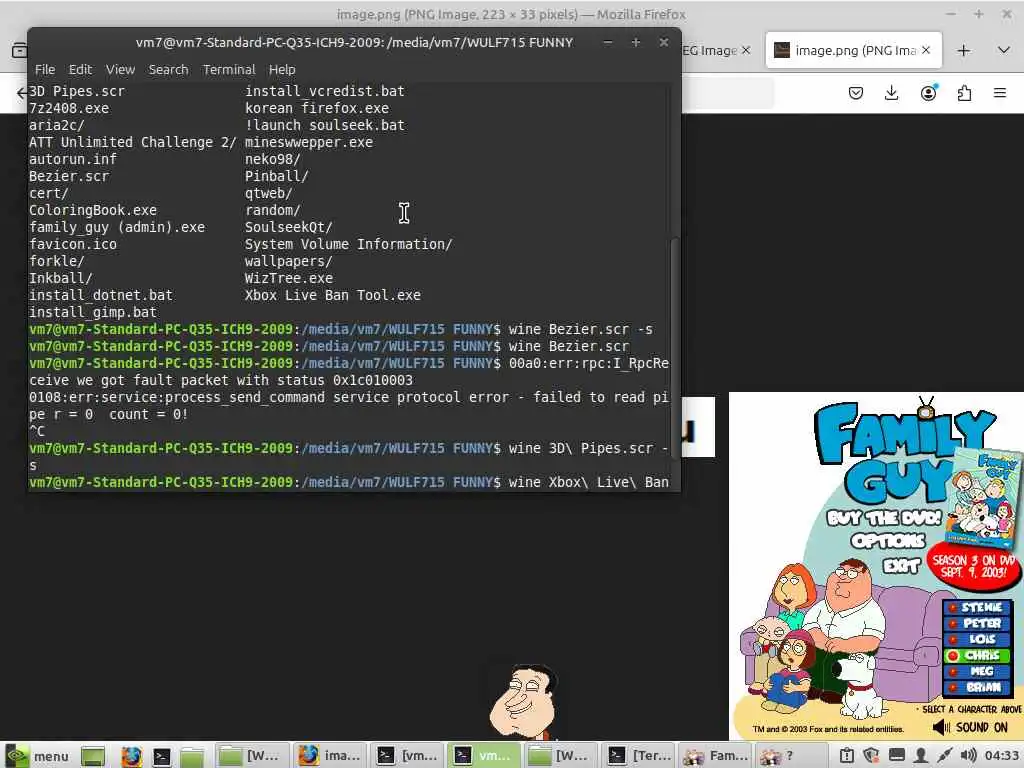The width and height of the screenshot is (1024, 768).
Task: Open the Firefox hamburger application menu
Action: tap(1000, 93)
